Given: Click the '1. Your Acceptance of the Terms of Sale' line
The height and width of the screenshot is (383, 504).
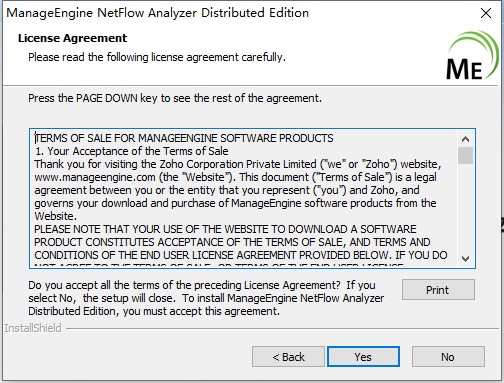Looking at the screenshot, I should [132, 151].
